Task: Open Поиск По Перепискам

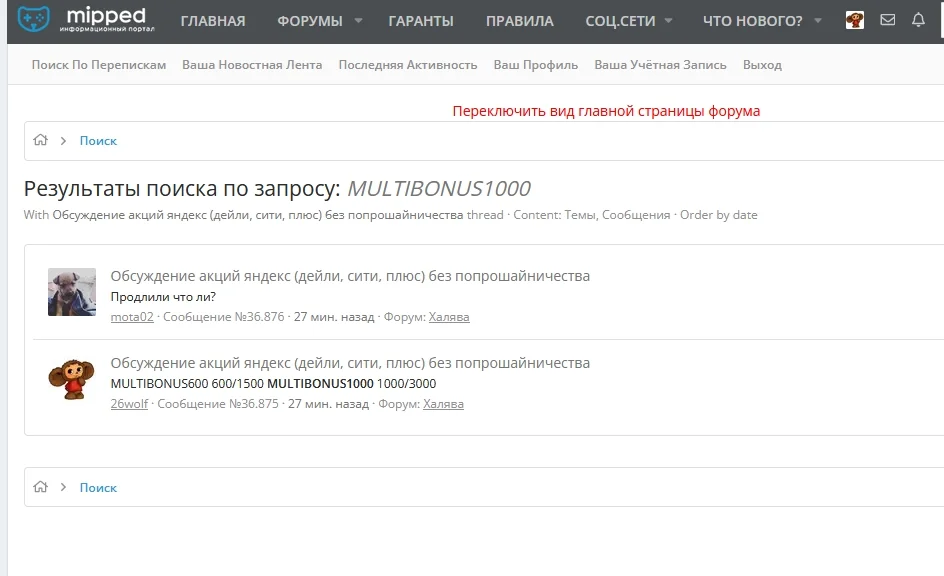Action: click(99, 64)
